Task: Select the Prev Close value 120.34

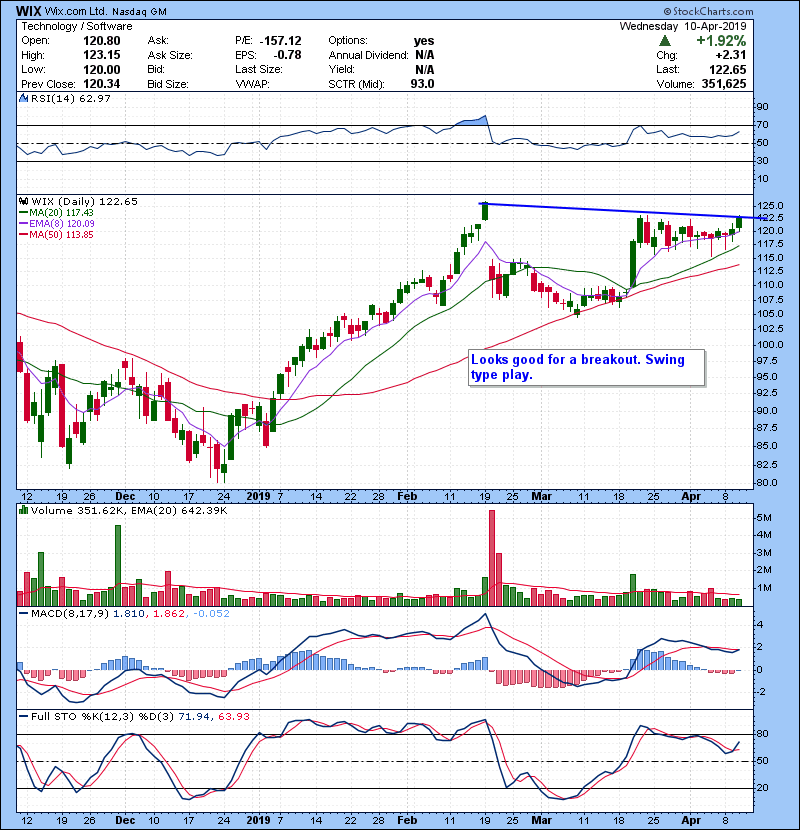Action: [102, 84]
